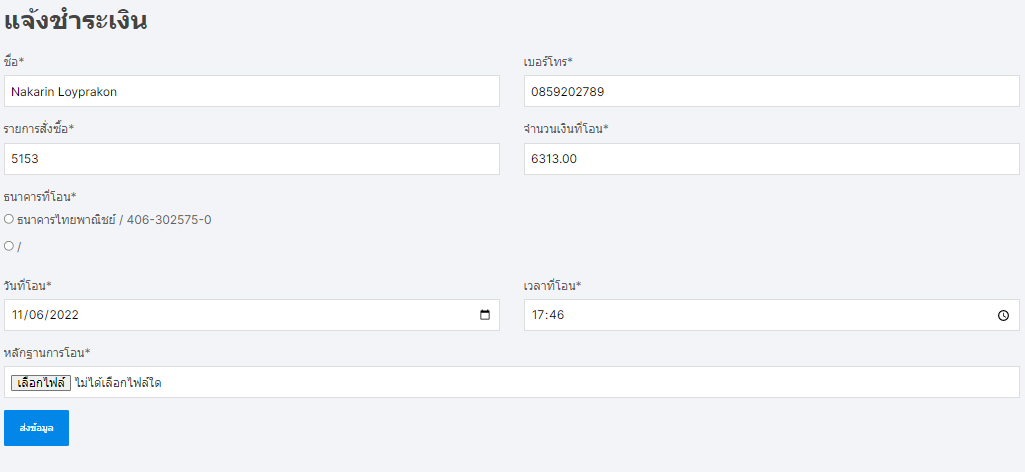Viewport: 1025px width, 472px height.
Task: Focus the name field containing Nakarin Loyprakon
Action: pos(252,92)
